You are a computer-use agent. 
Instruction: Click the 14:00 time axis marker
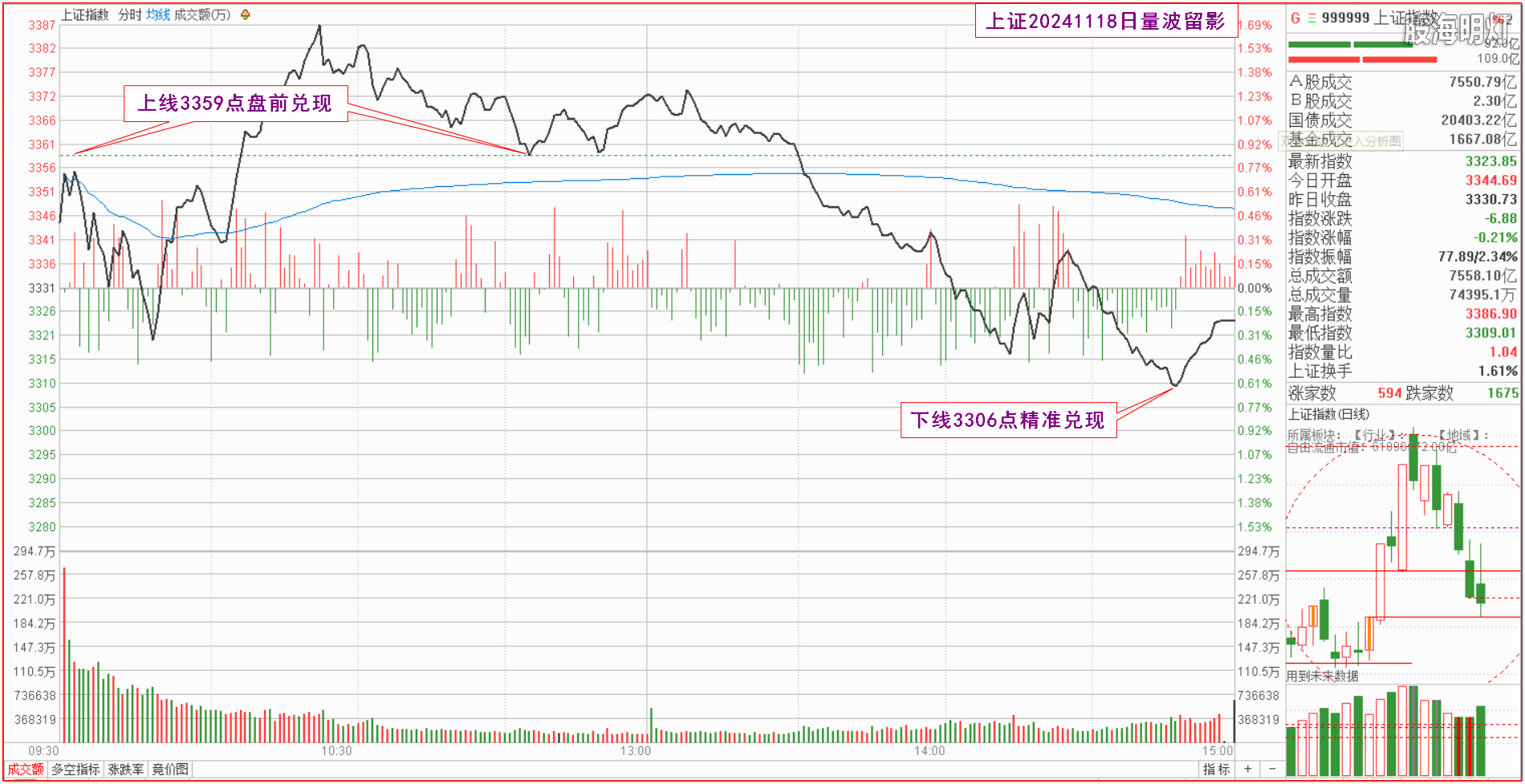pyautogui.click(x=929, y=751)
